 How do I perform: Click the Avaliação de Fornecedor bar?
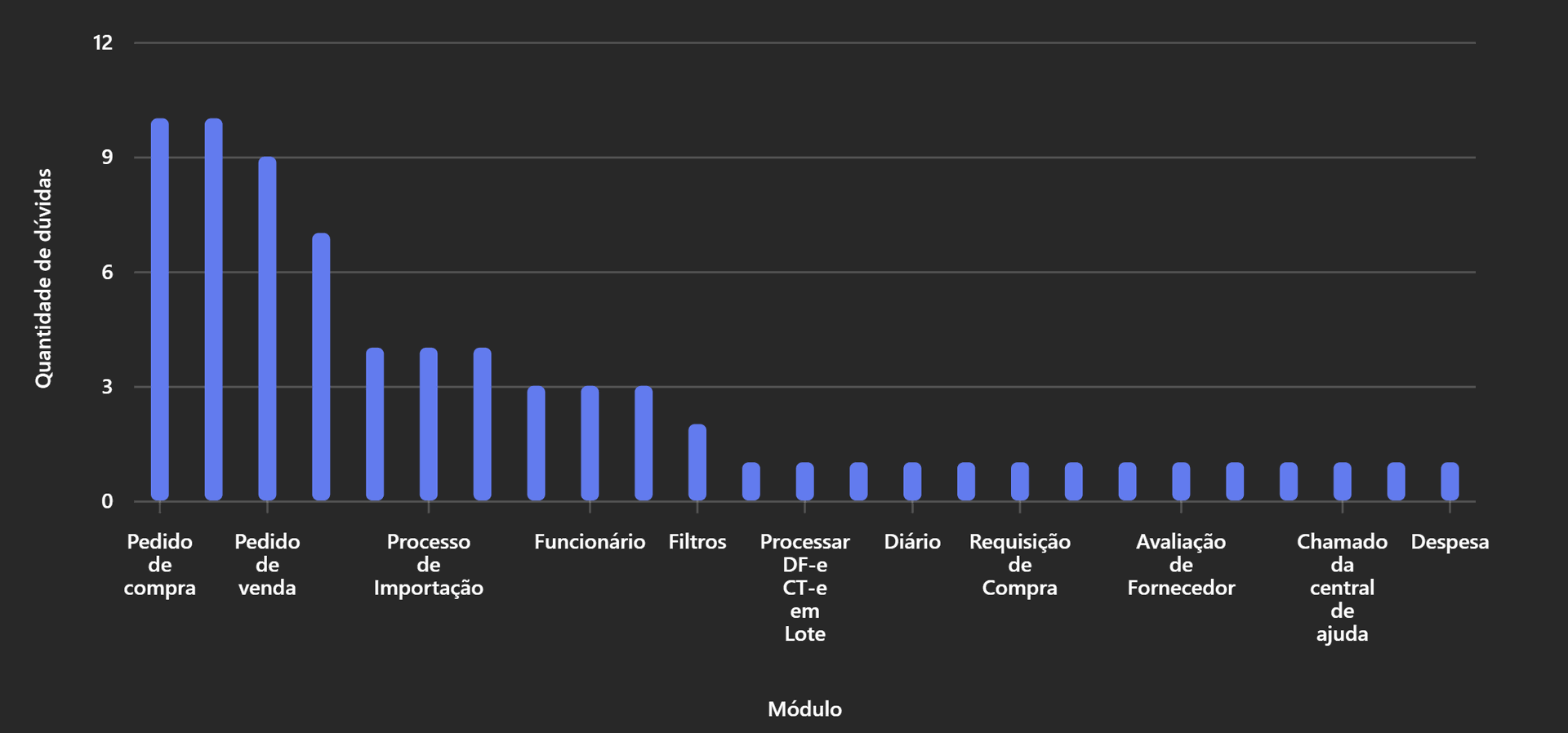1181,482
